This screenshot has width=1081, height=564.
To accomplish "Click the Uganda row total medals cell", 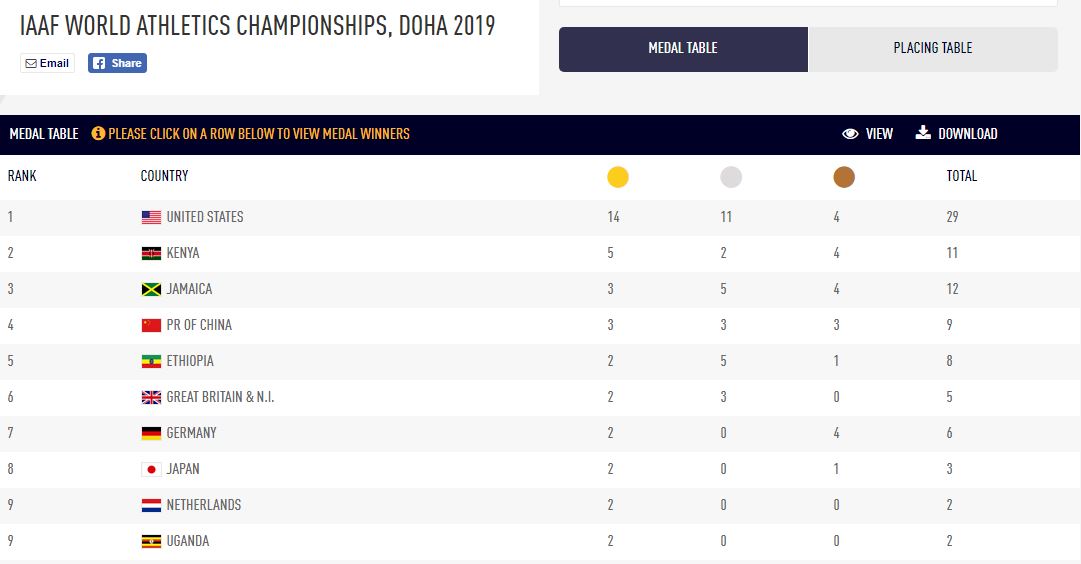I will 952,541.
